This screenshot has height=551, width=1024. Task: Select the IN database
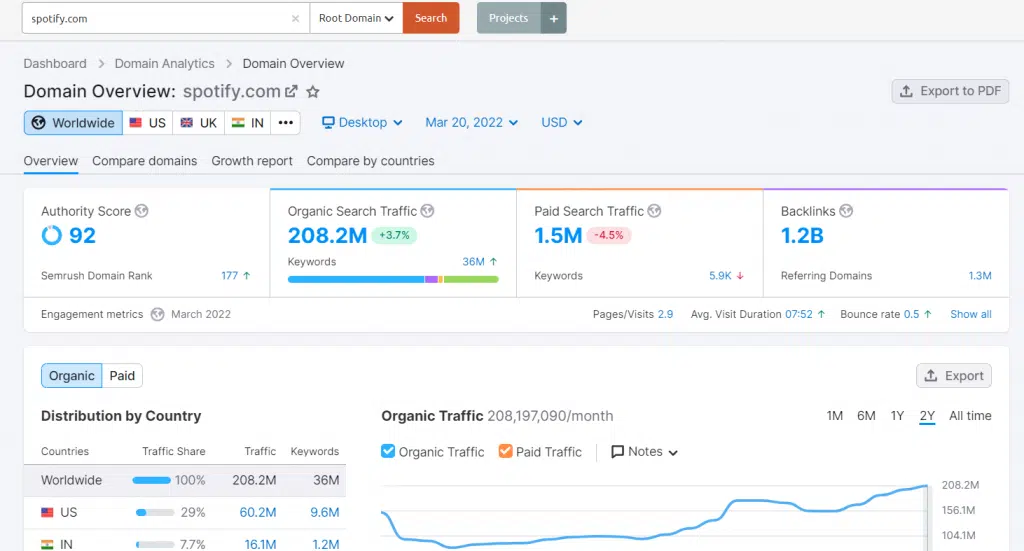(x=248, y=123)
